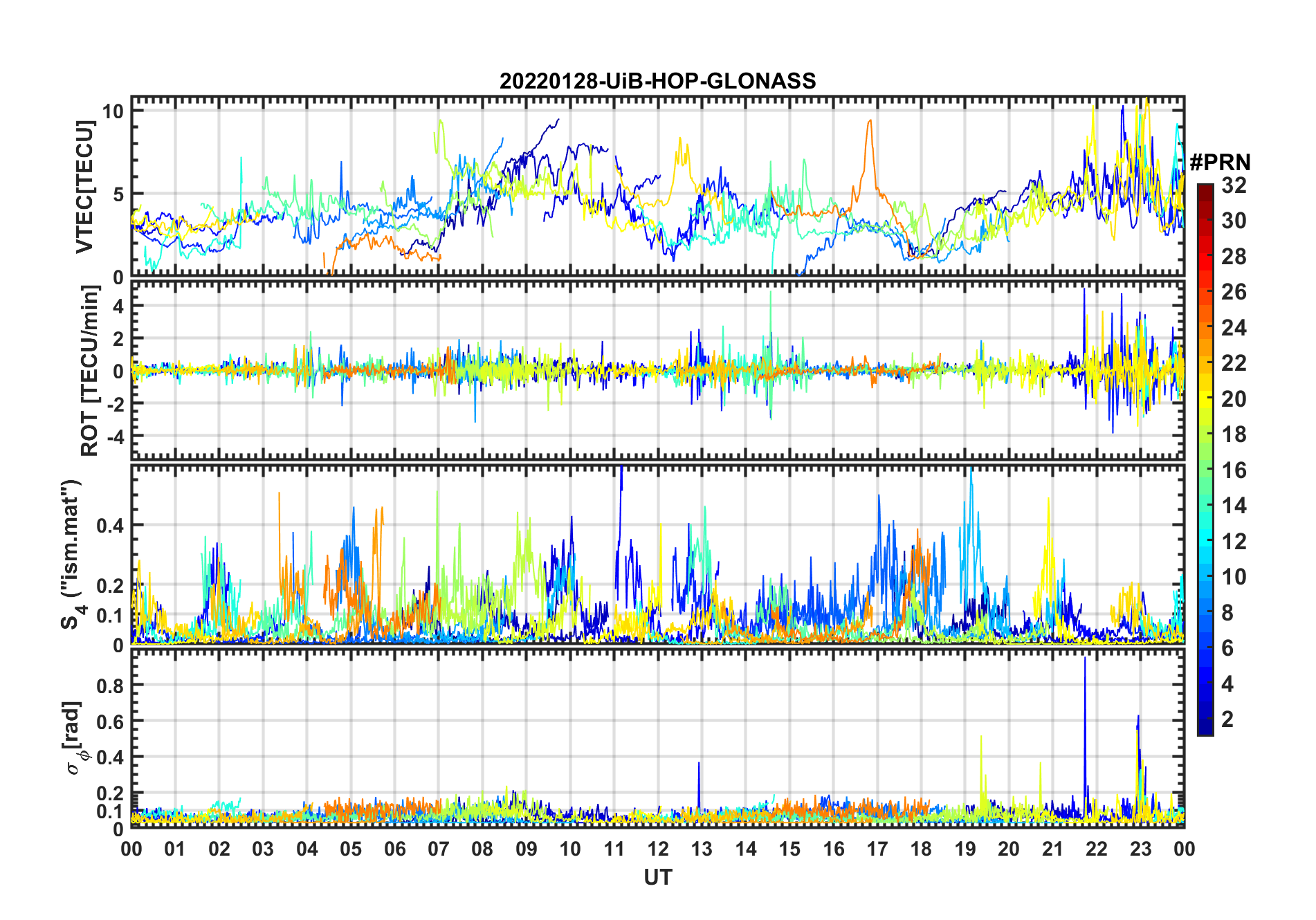Click the plot title 20220128-UiB-HOP-GLONASS
1316x920 pixels.
pyautogui.click(x=657, y=81)
